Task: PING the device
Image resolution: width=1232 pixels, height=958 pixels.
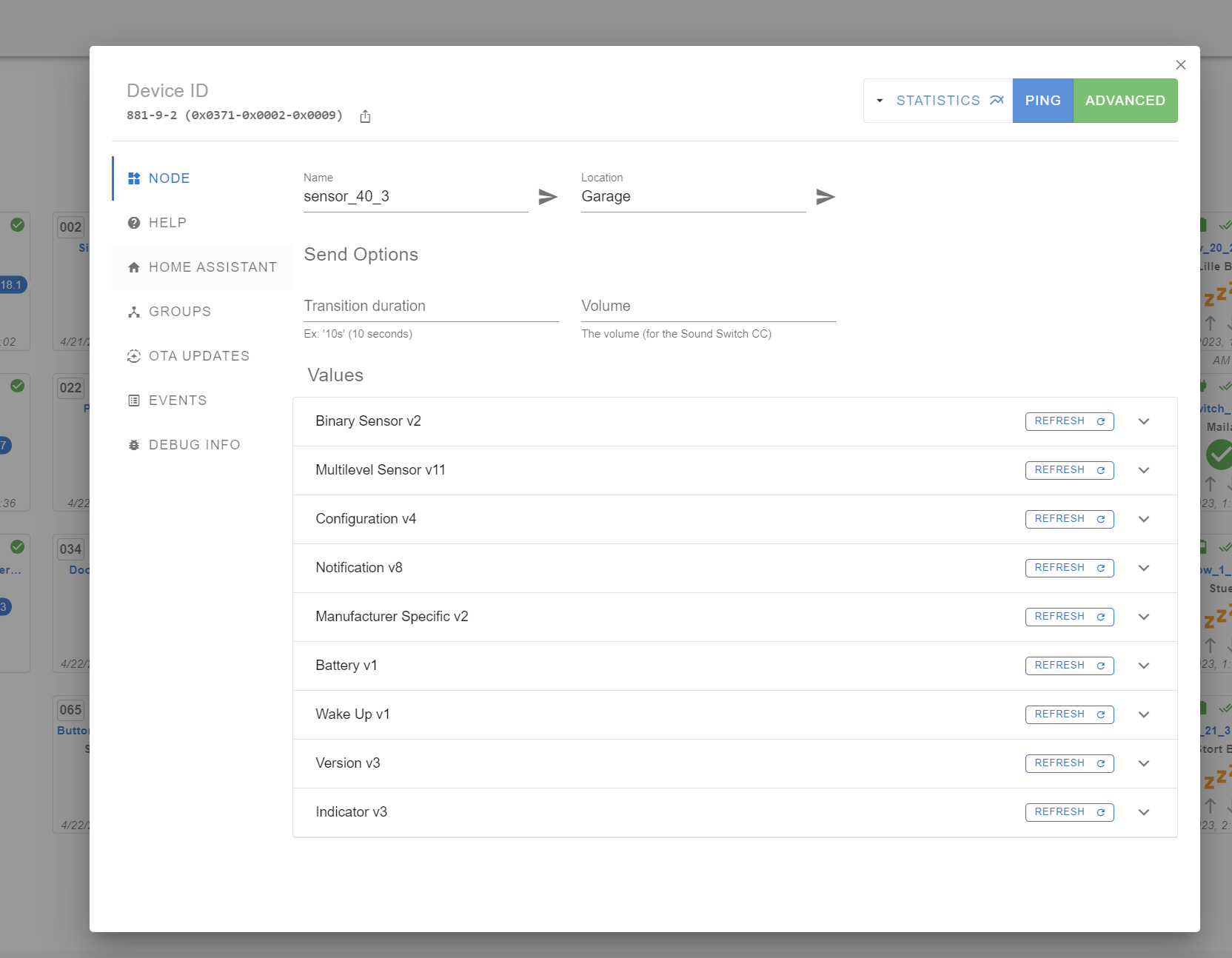Action: coord(1042,101)
